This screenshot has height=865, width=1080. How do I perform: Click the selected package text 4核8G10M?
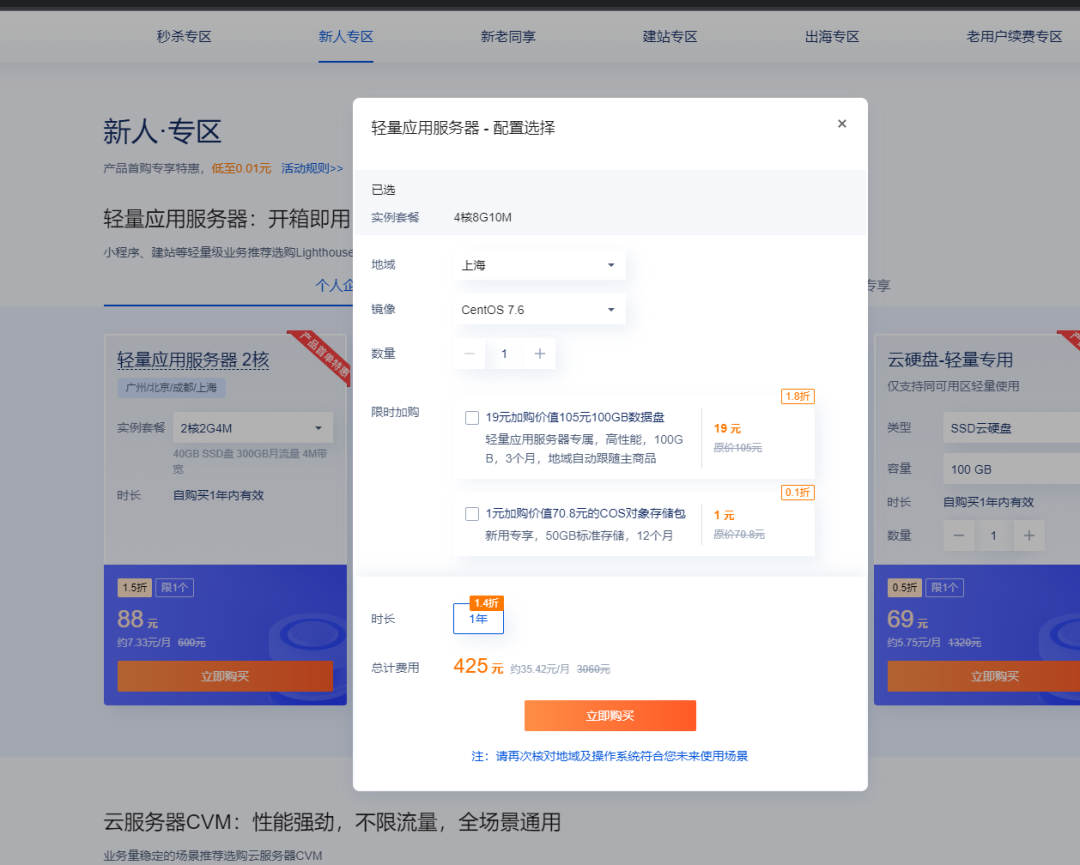click(x=482, y=218)
